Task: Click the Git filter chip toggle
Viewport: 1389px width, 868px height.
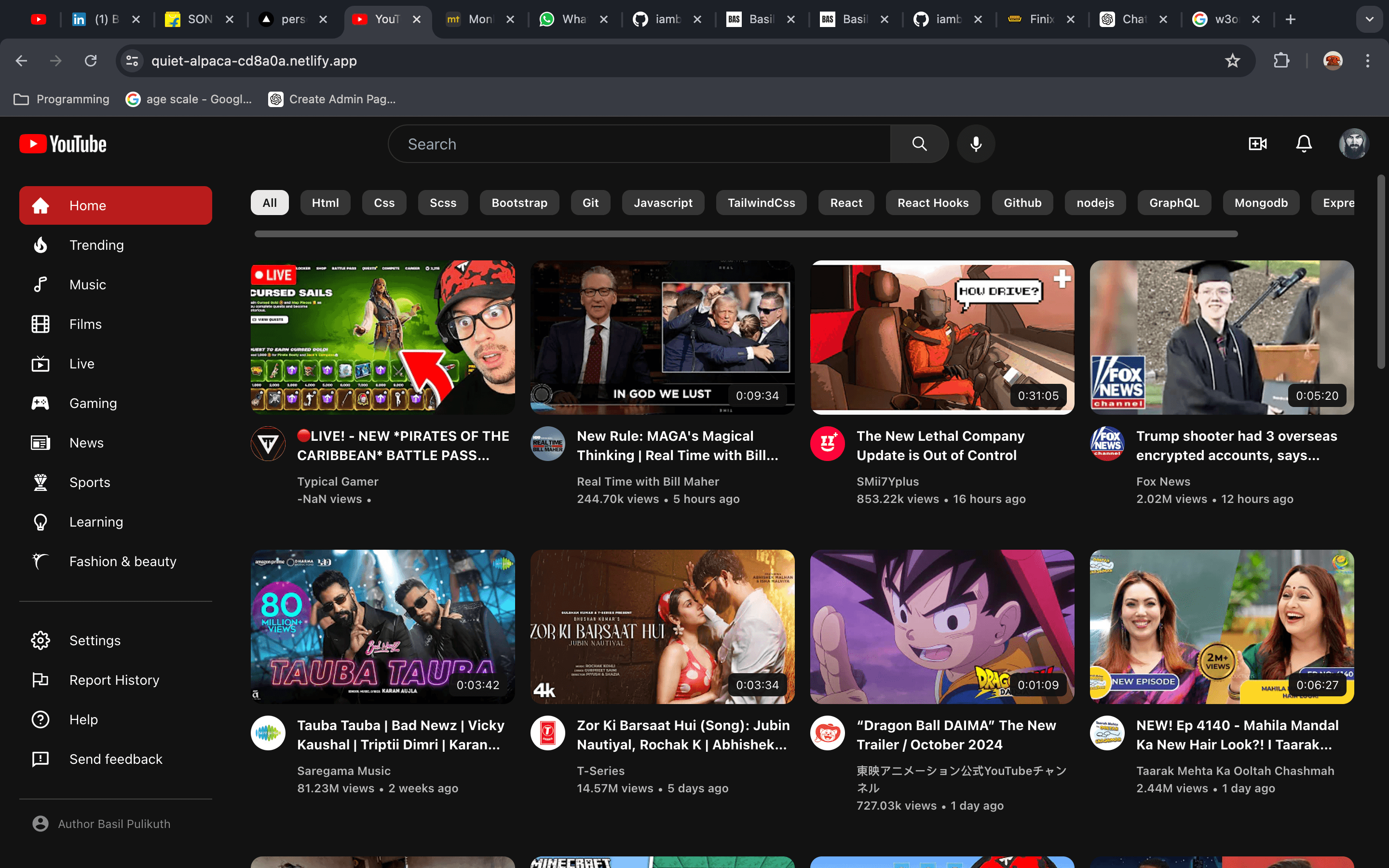Action: point(591,202)
